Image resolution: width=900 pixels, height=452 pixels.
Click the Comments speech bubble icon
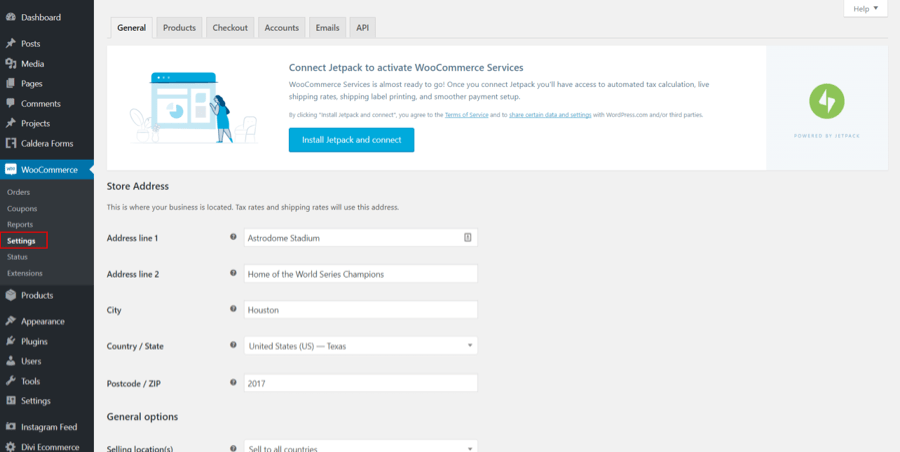pyautogui.click(x=10, y=103)
